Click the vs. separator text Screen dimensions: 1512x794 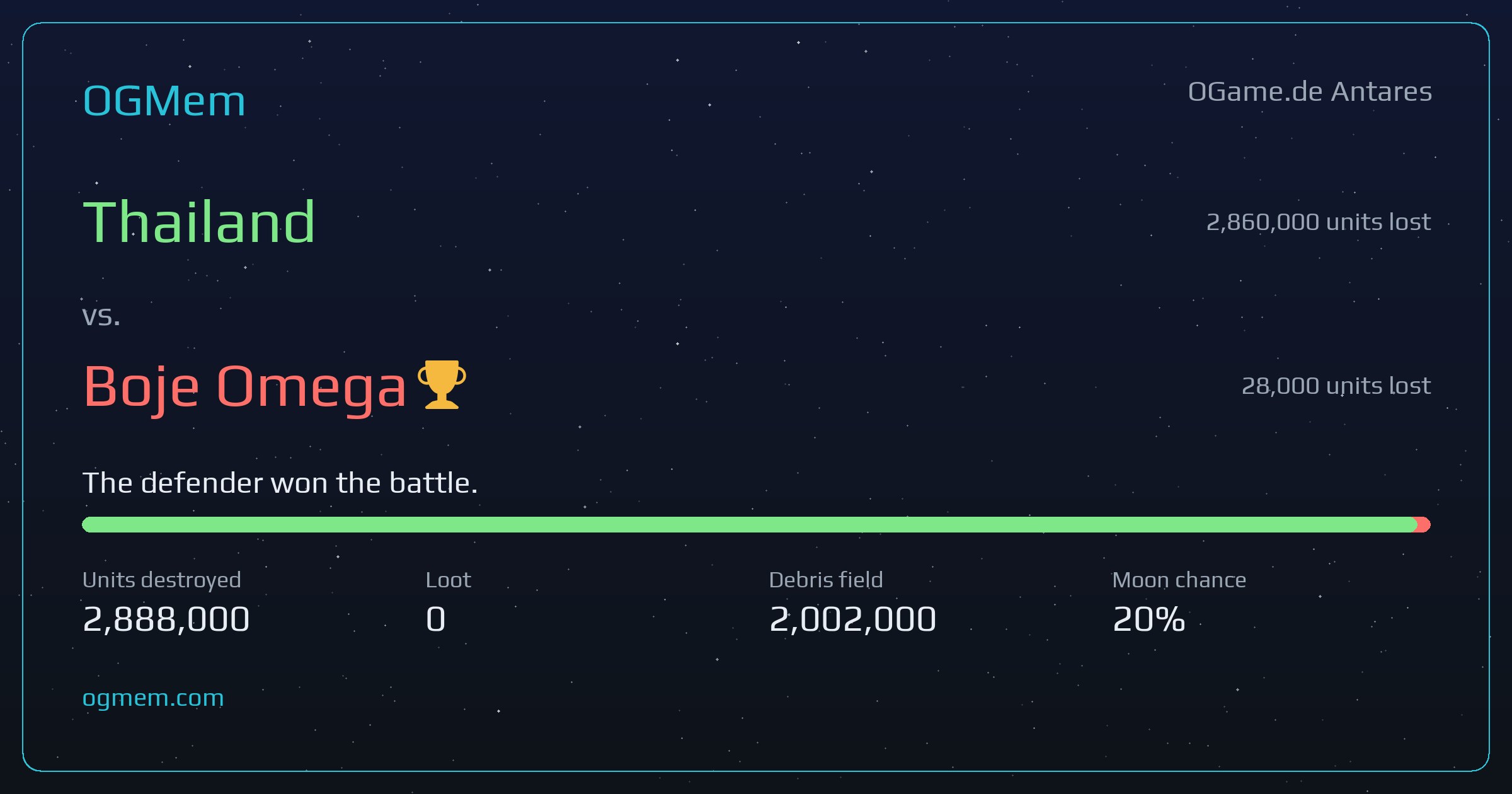pos(101,316)
